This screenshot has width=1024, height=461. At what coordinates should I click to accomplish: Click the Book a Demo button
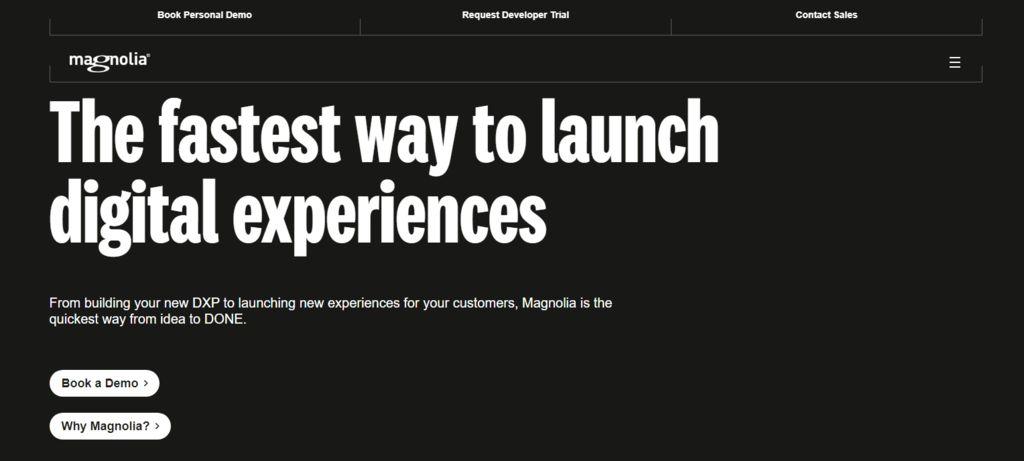point(104,383)
